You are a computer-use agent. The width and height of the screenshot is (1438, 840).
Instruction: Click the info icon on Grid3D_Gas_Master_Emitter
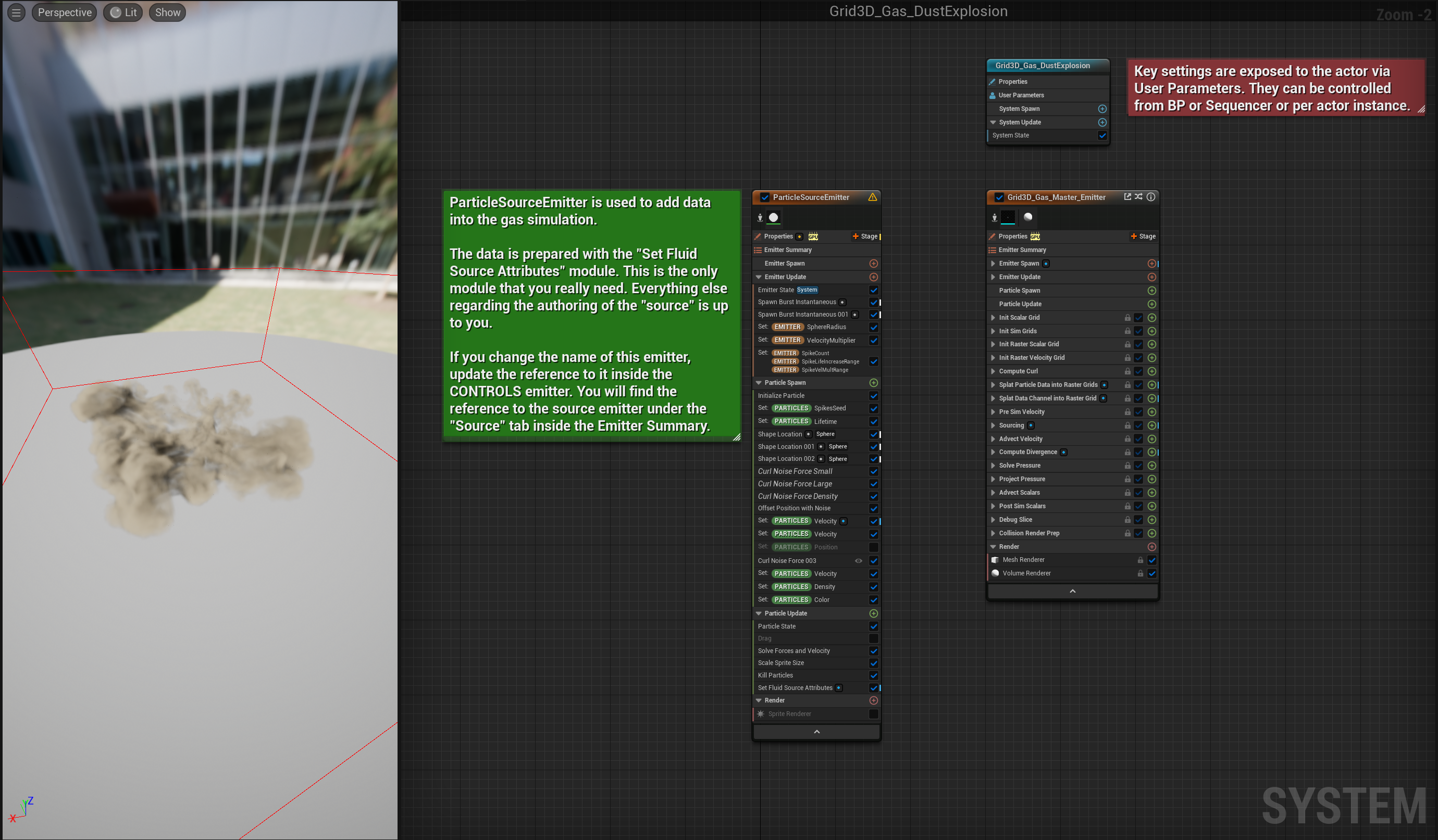(x=1151, y=197)
